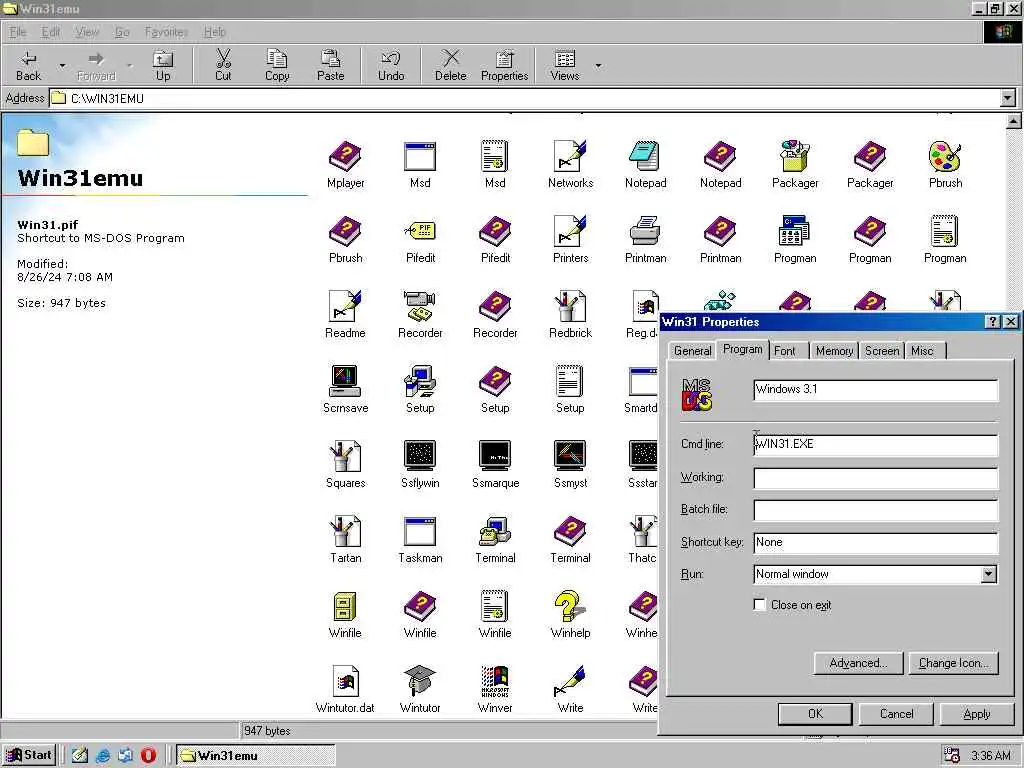The image size is (1024, 768).
Task: Toggle the Close on exit checkbox
Action: [760, 605]
